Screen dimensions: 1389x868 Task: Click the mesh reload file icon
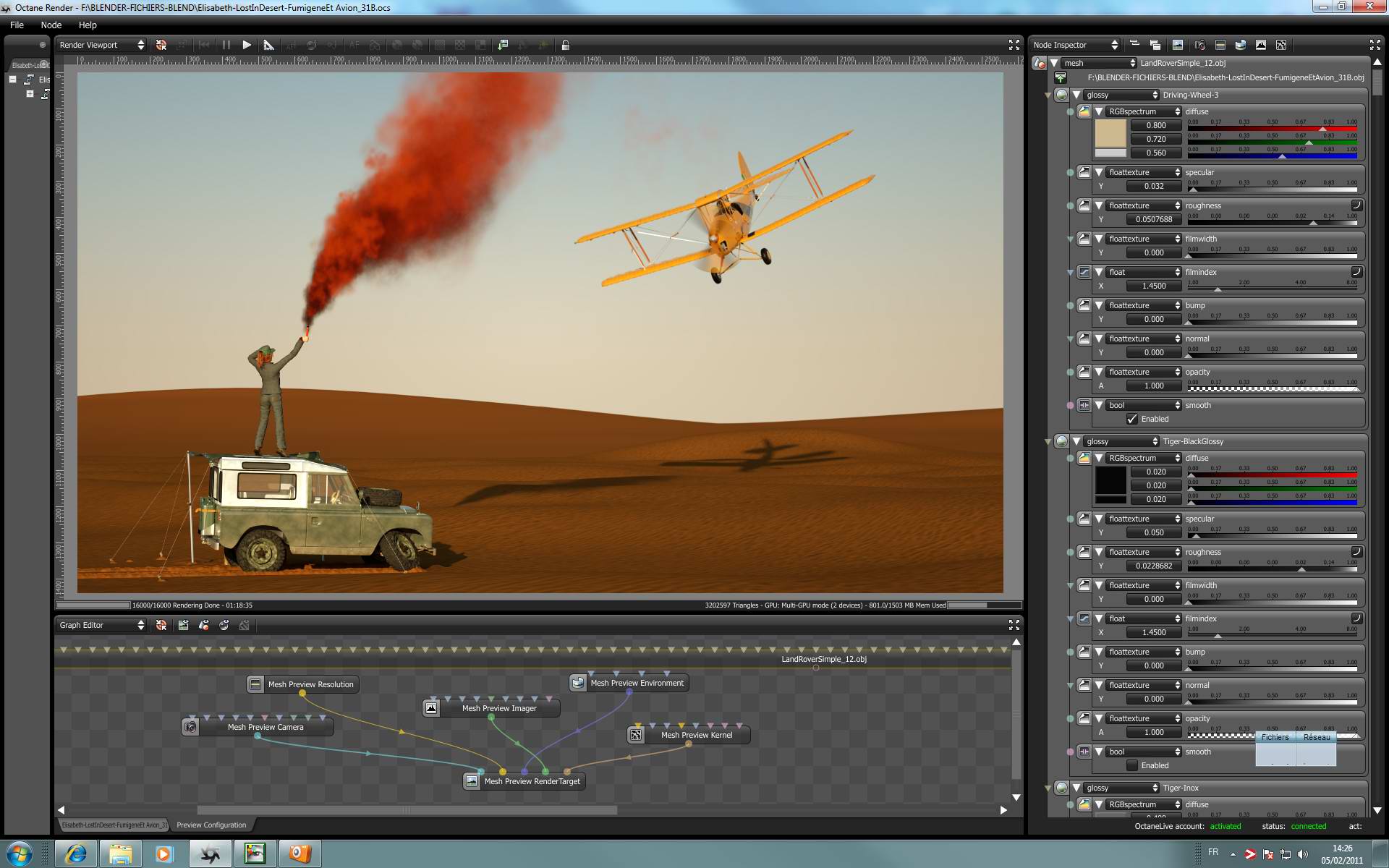pos(1061,77)
